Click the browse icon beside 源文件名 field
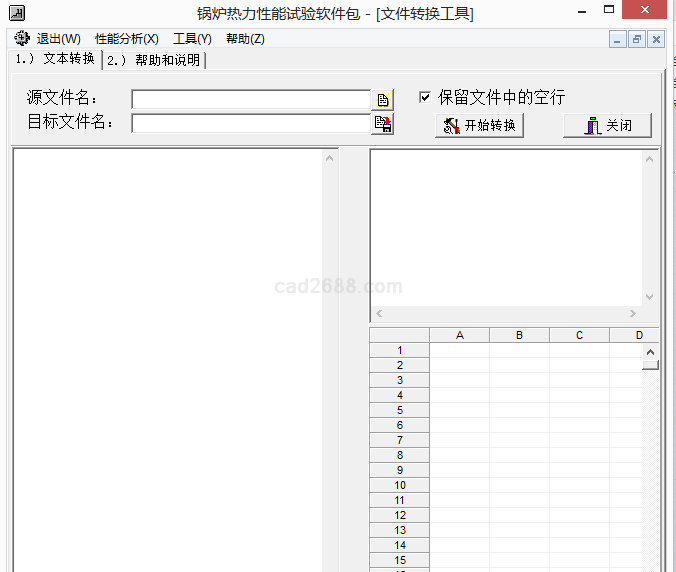Screen dimensions: 676x572 point(383,100)
